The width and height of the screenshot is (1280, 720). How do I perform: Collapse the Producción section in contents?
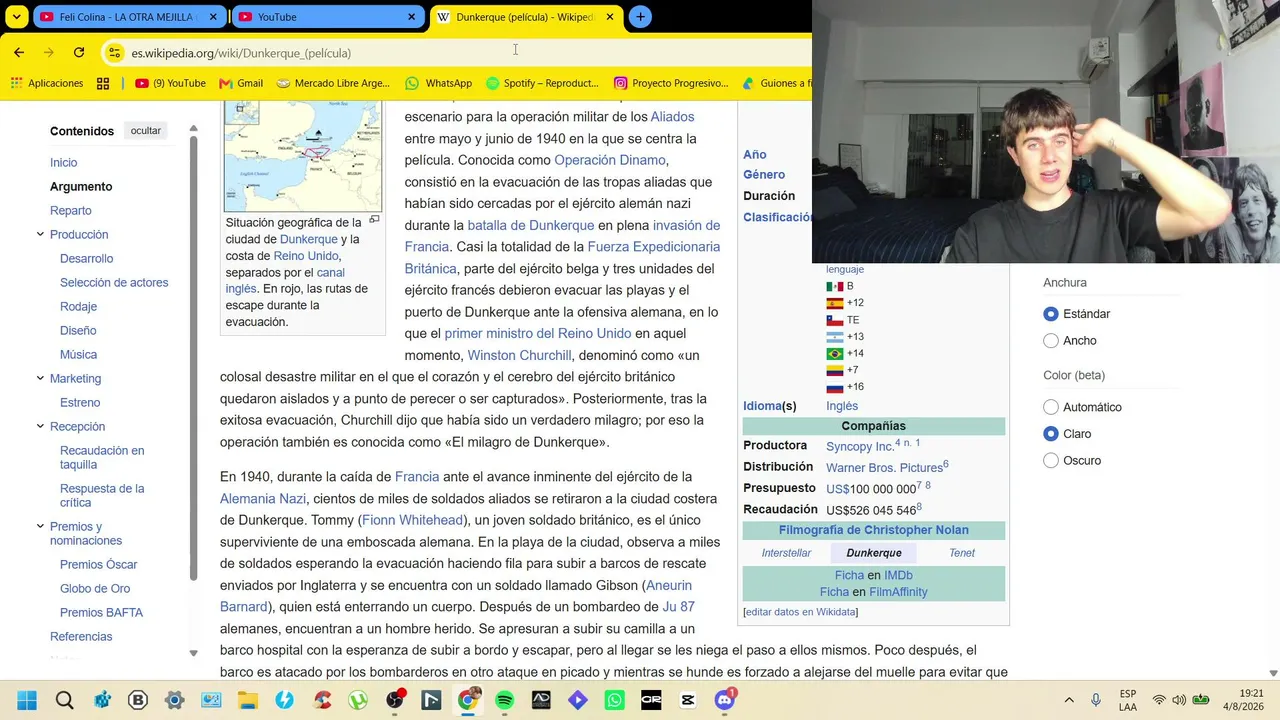tap(40, 235)
